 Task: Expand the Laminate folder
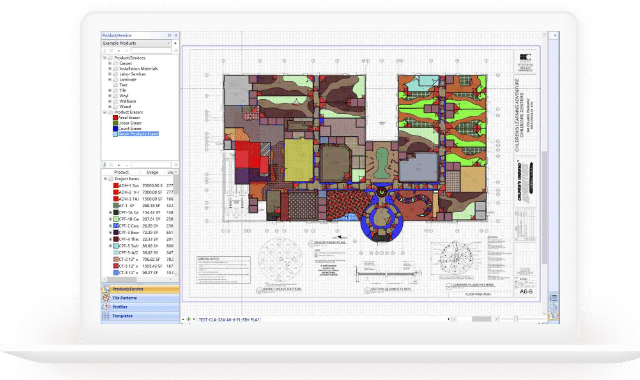pos(110,80)
